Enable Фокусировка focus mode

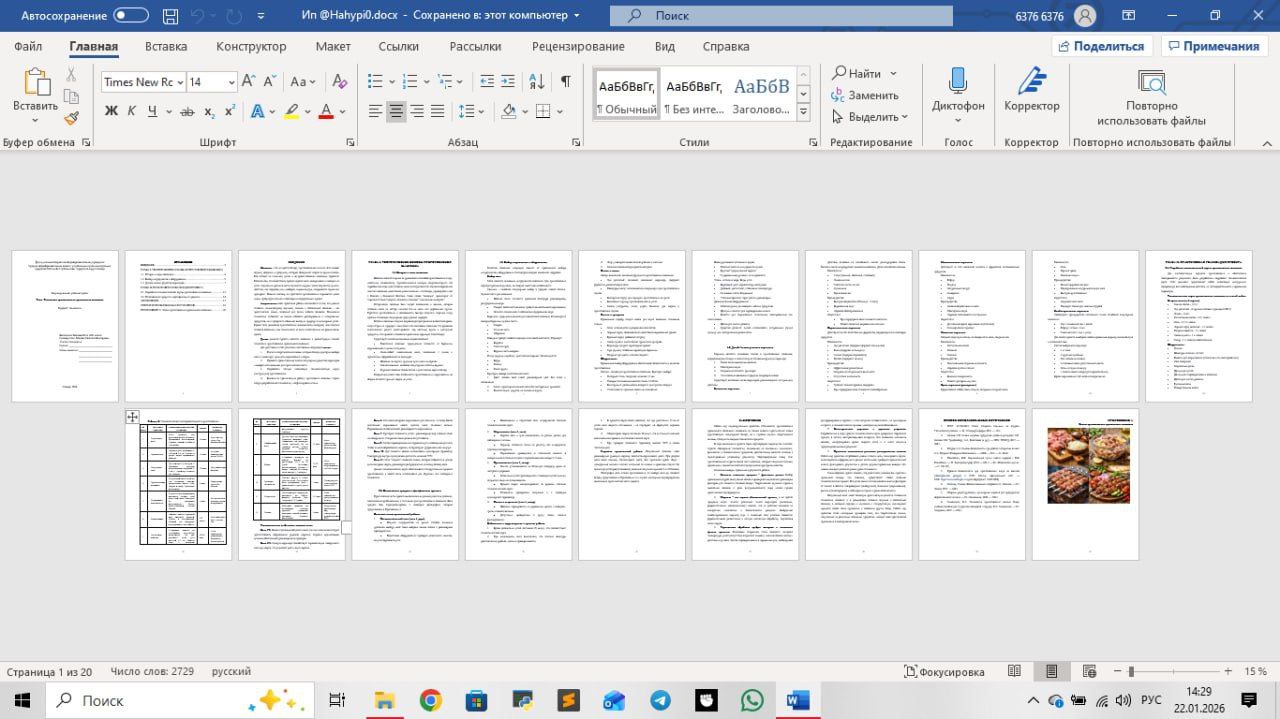pyautogui.click(x=942, y=672)
